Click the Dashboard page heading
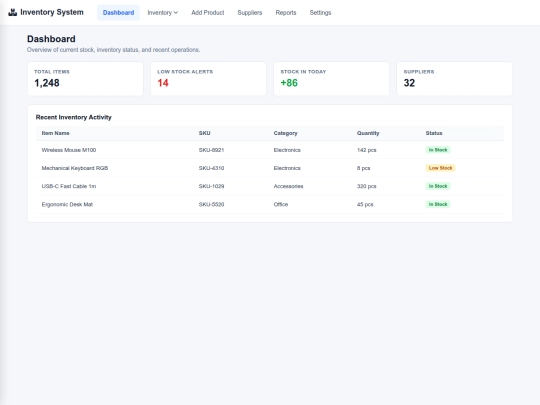This screenshot has height=405, width=540. click(51, 39)
